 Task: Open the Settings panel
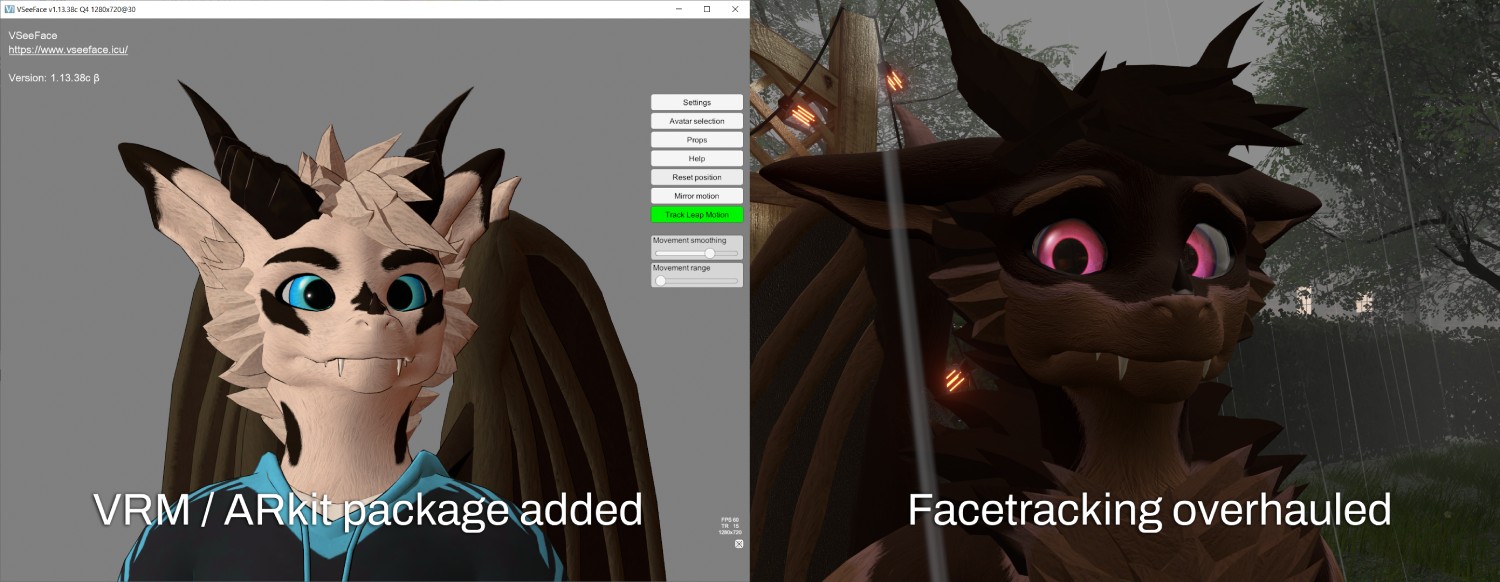(696, 101)
